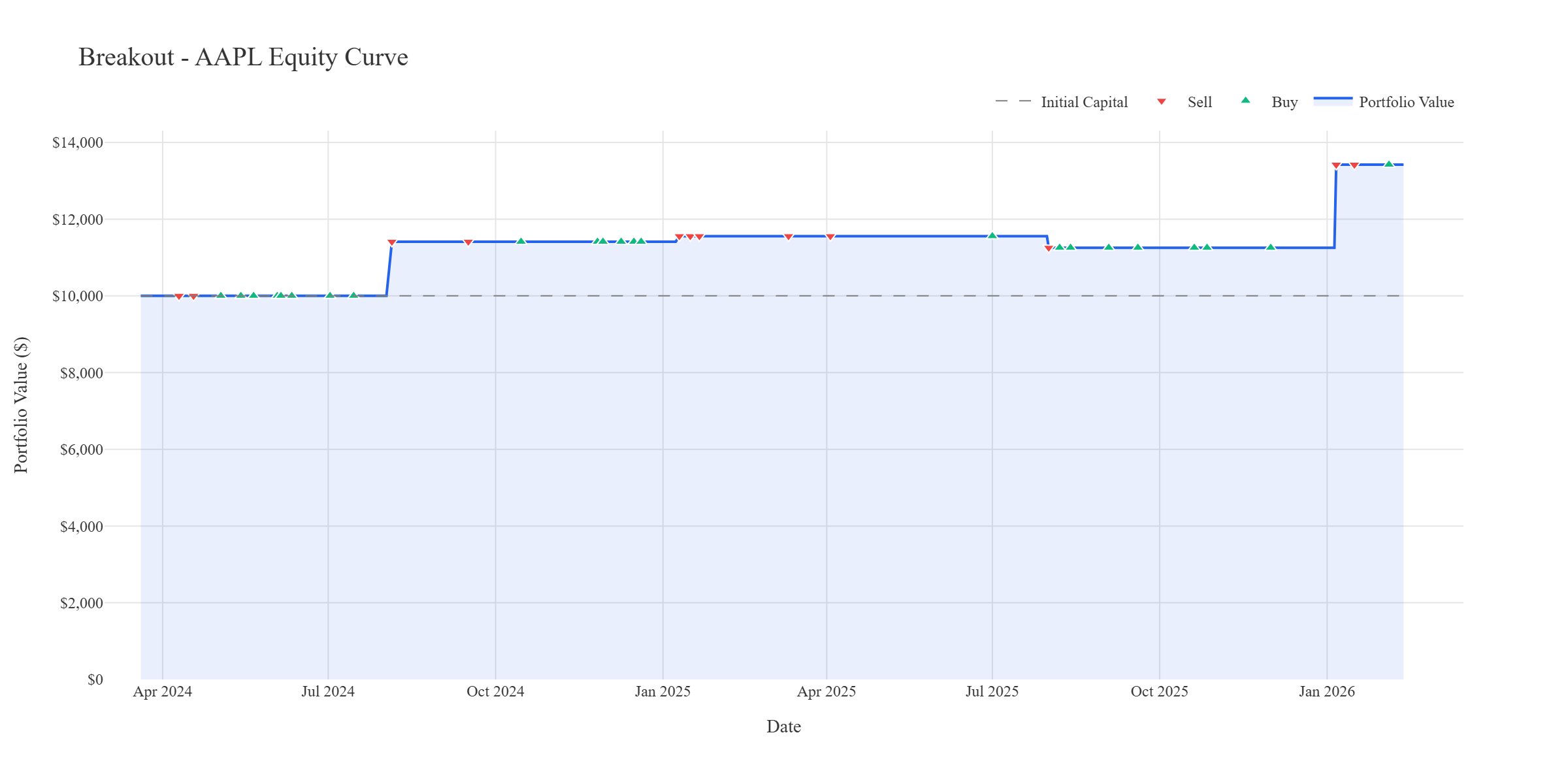Click the Date axis label
1568x784 pixels.
coord(783,727)
